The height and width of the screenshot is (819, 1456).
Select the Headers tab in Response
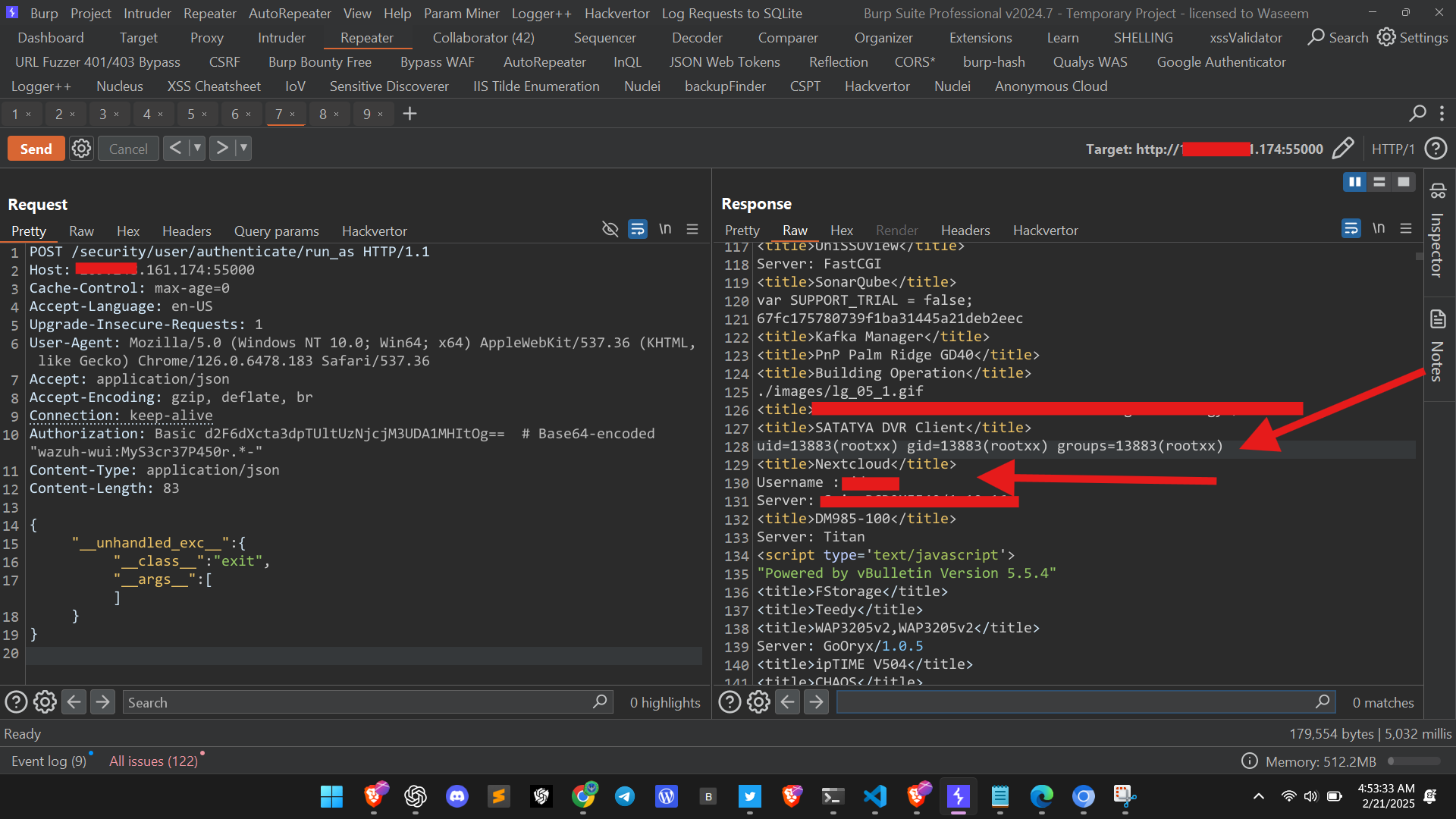(965, 230)
